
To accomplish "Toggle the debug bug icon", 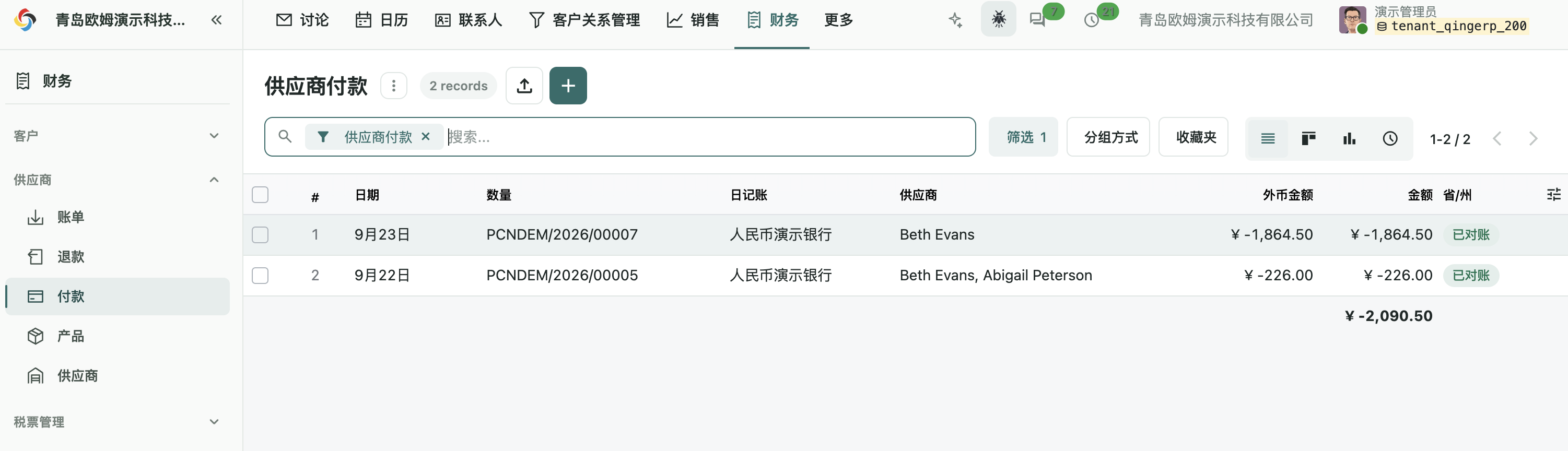I will [998, 19].
